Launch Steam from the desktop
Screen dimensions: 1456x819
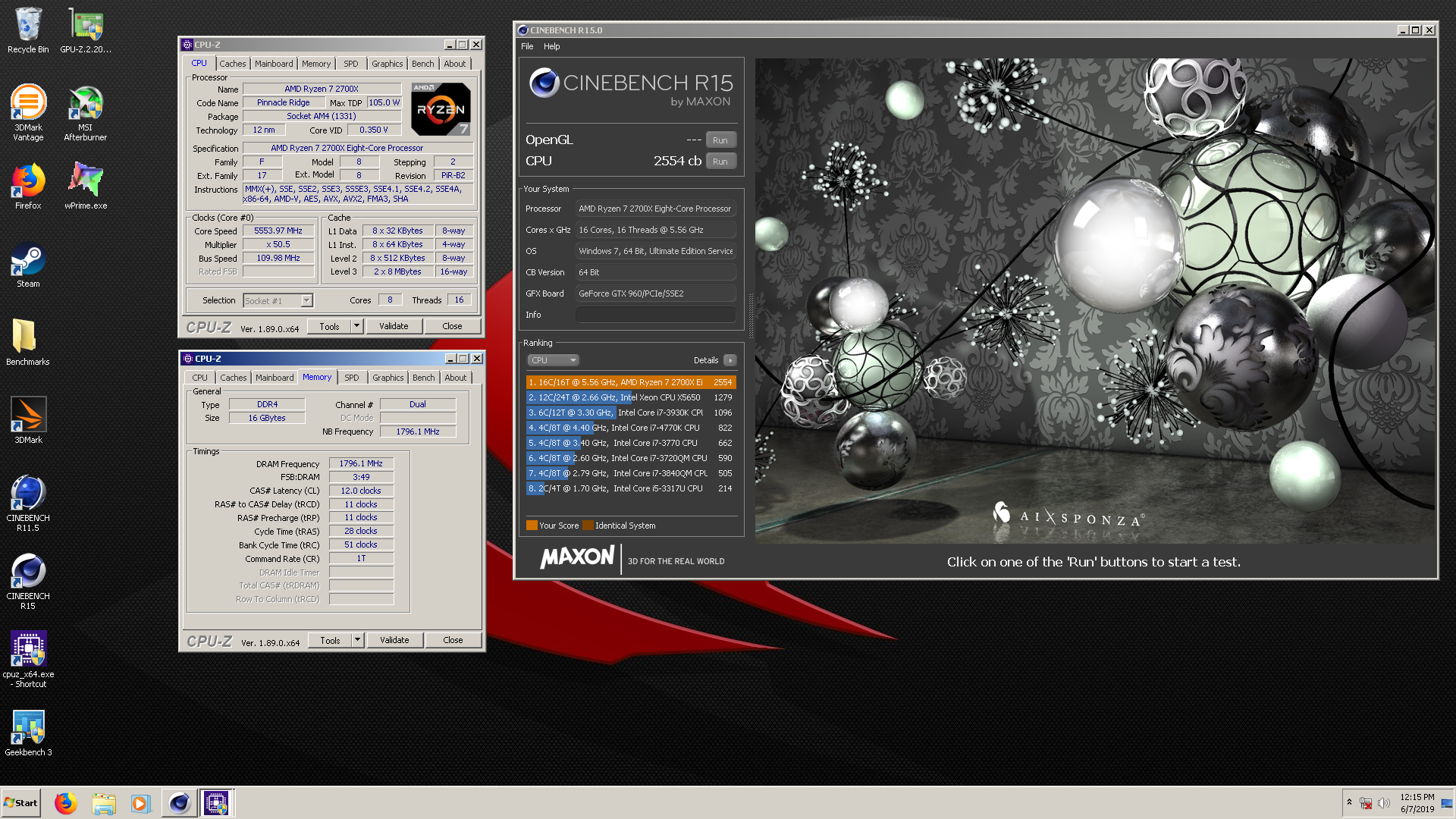click(x=28, y=265)
